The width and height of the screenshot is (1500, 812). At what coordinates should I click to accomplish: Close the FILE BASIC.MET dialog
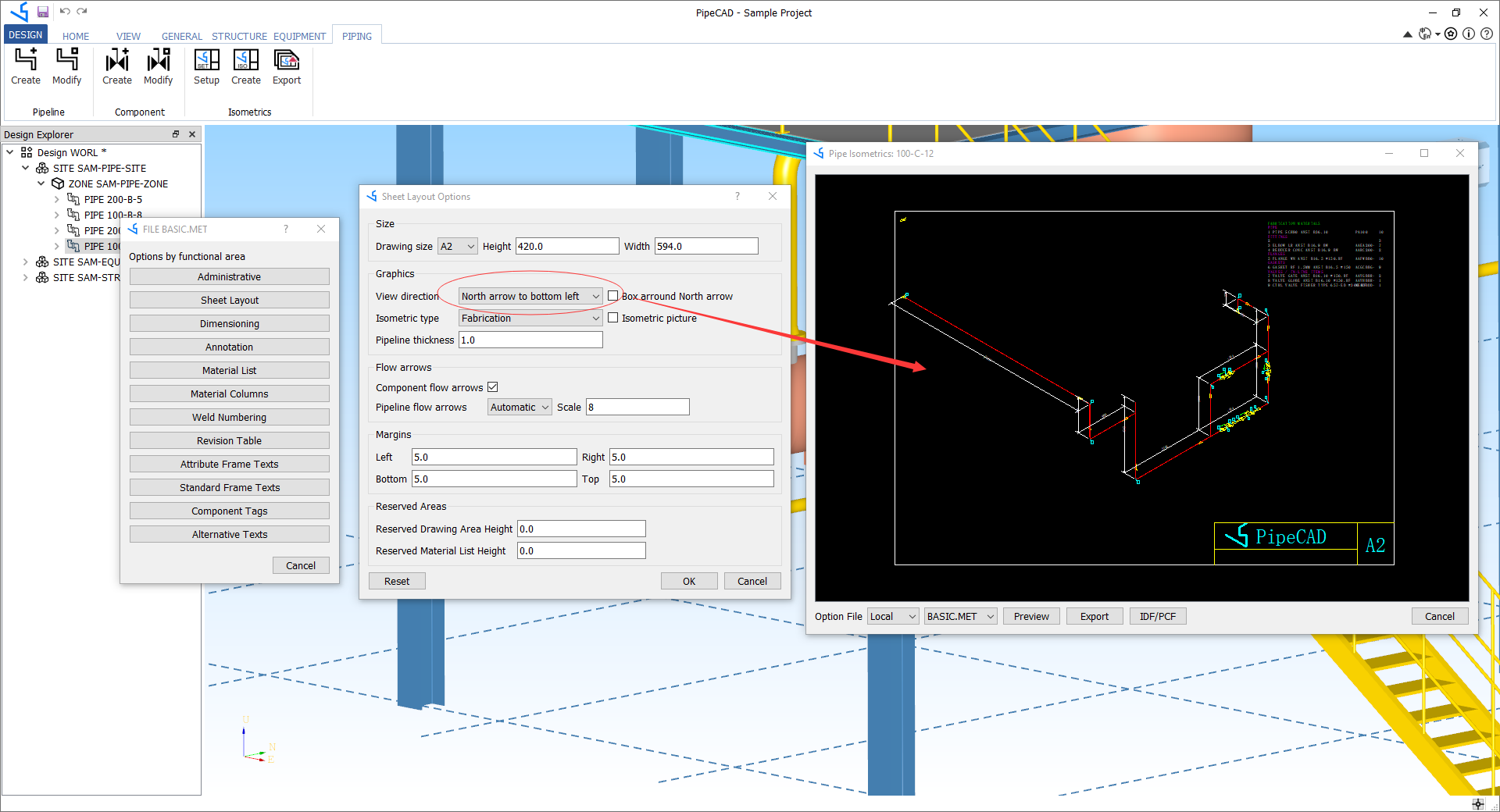point(321,230)
